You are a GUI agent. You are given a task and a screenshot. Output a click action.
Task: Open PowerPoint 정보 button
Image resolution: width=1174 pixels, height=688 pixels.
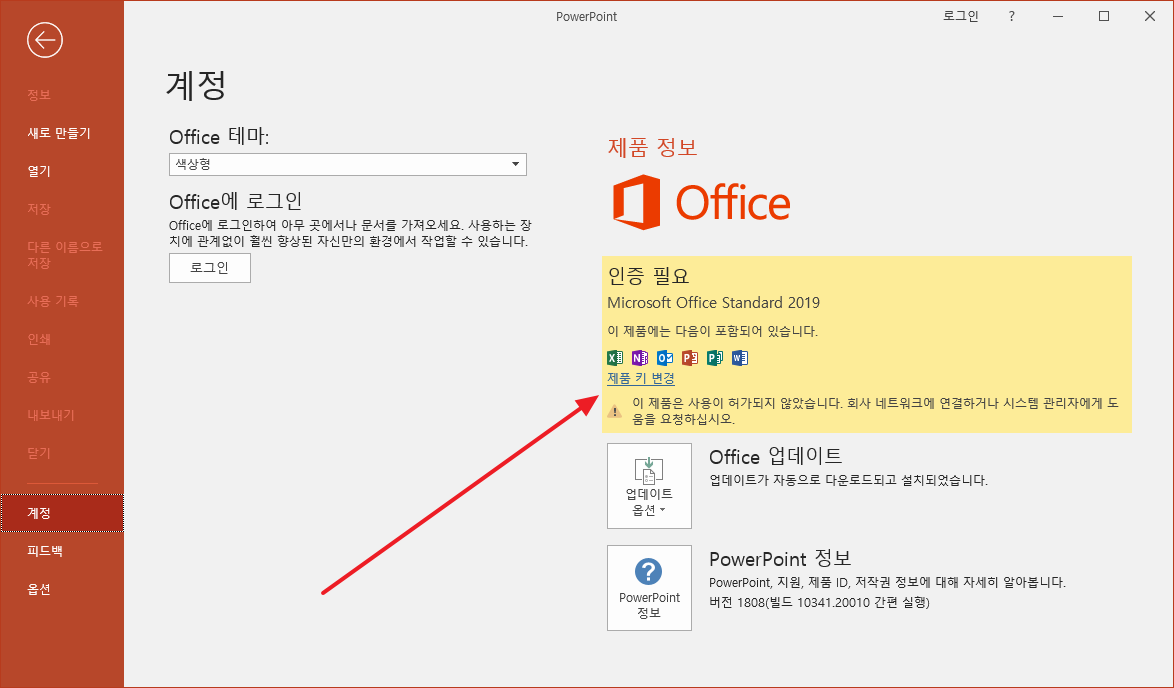[x=649, y=588]
